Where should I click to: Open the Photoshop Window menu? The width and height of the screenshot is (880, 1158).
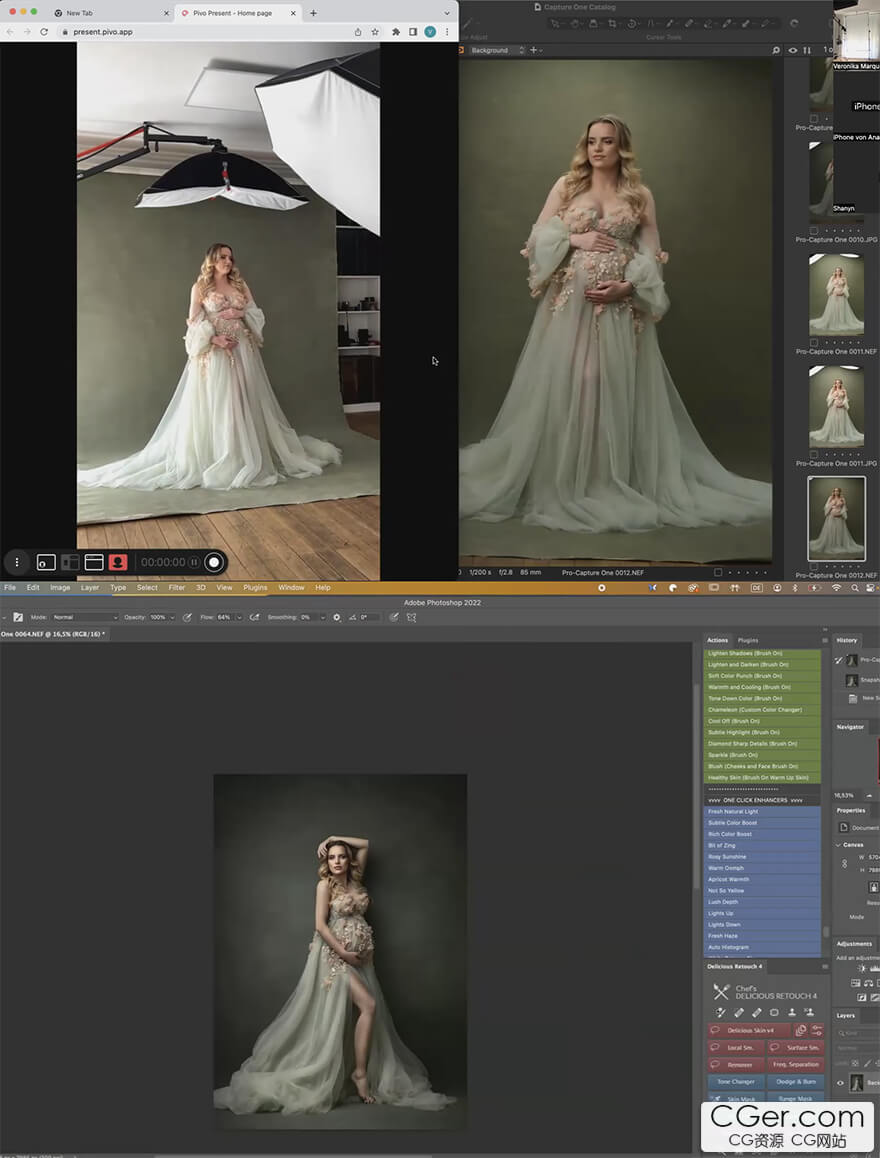[292, 588]
